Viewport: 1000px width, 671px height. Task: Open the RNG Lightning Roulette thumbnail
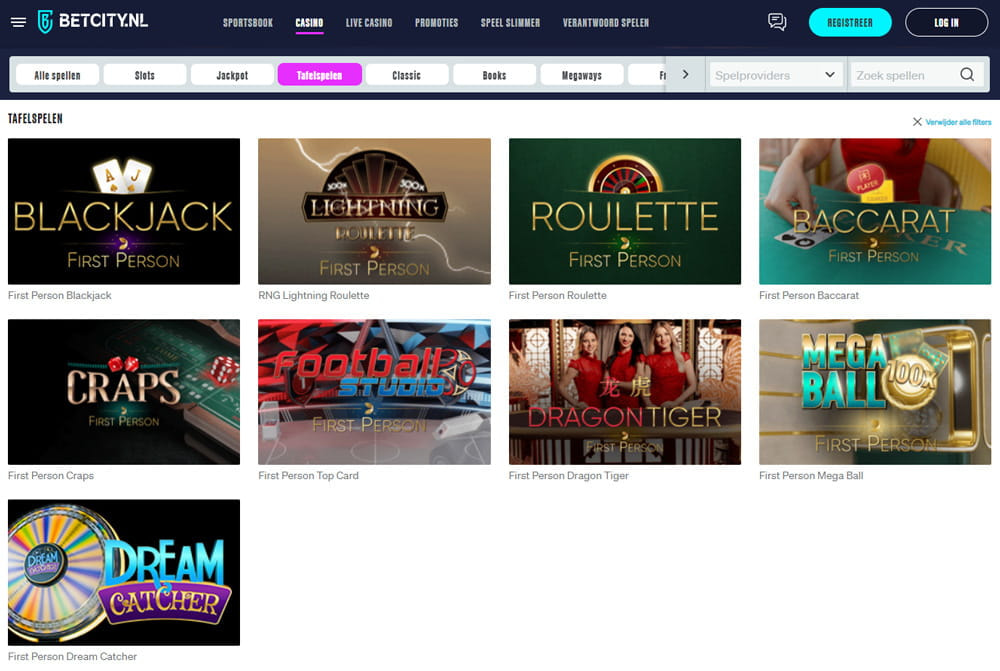374,211
